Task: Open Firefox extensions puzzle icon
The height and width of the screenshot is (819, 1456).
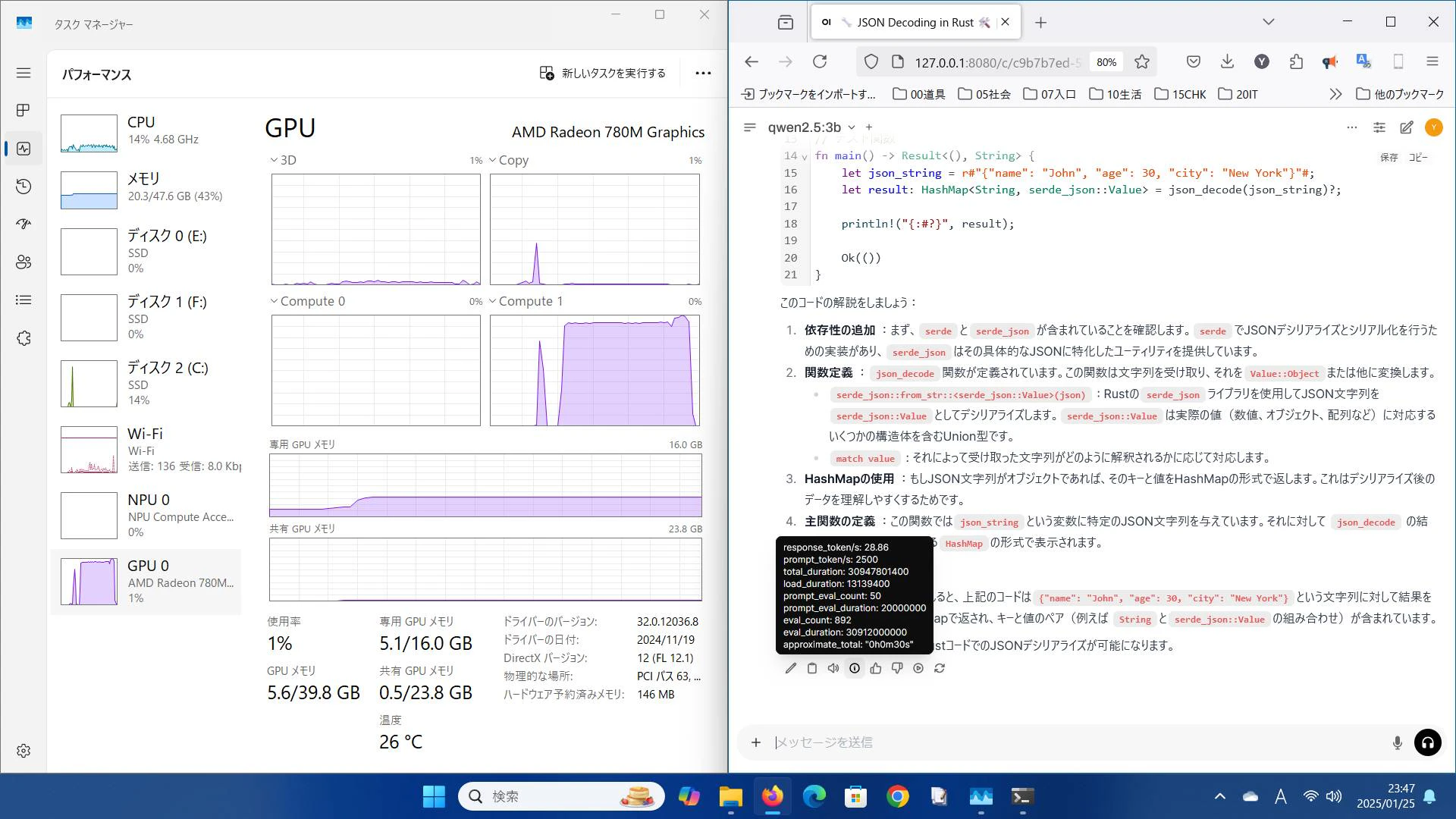Action: click(1296, 62)
